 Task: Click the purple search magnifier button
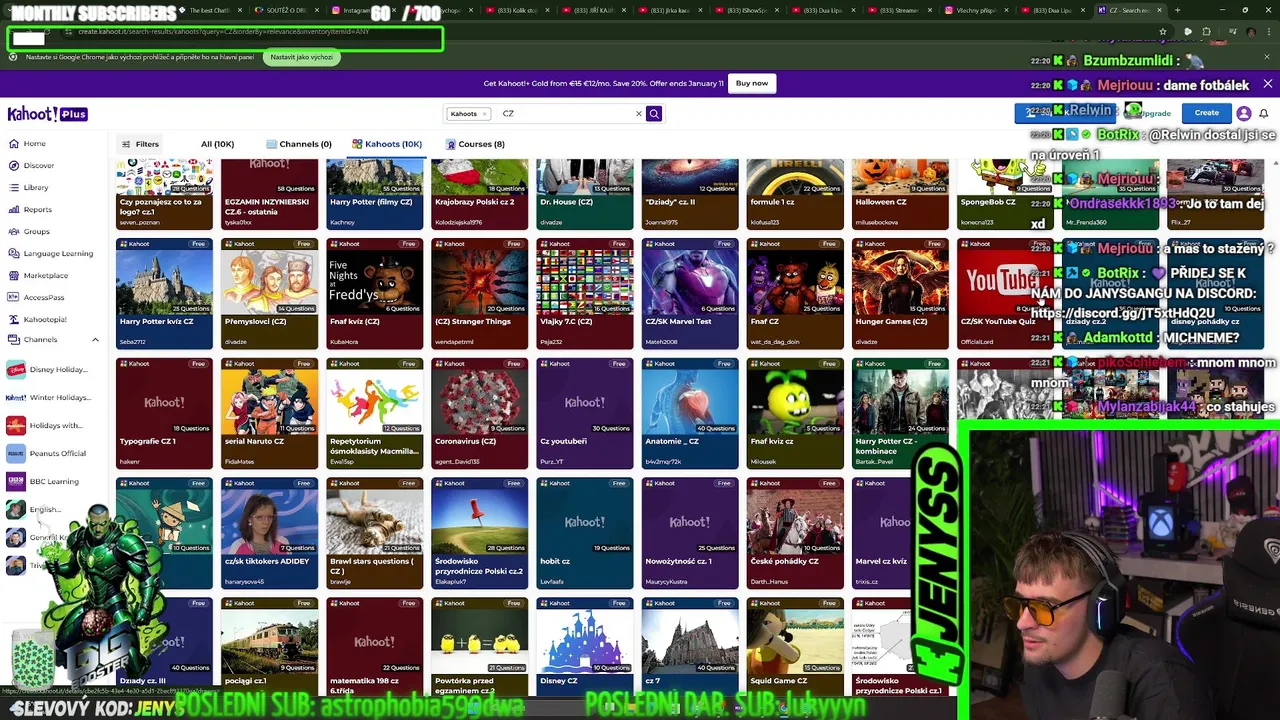click(x=654, y=114)
